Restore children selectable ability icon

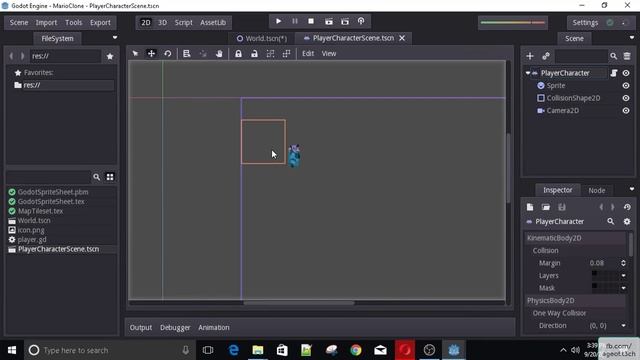(287, 53)
